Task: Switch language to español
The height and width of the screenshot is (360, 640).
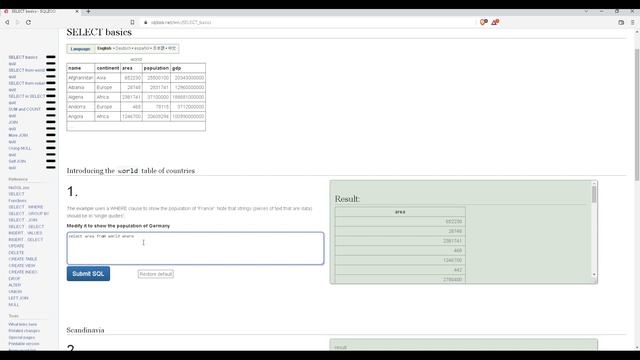Action: click(x=142, y=49)
